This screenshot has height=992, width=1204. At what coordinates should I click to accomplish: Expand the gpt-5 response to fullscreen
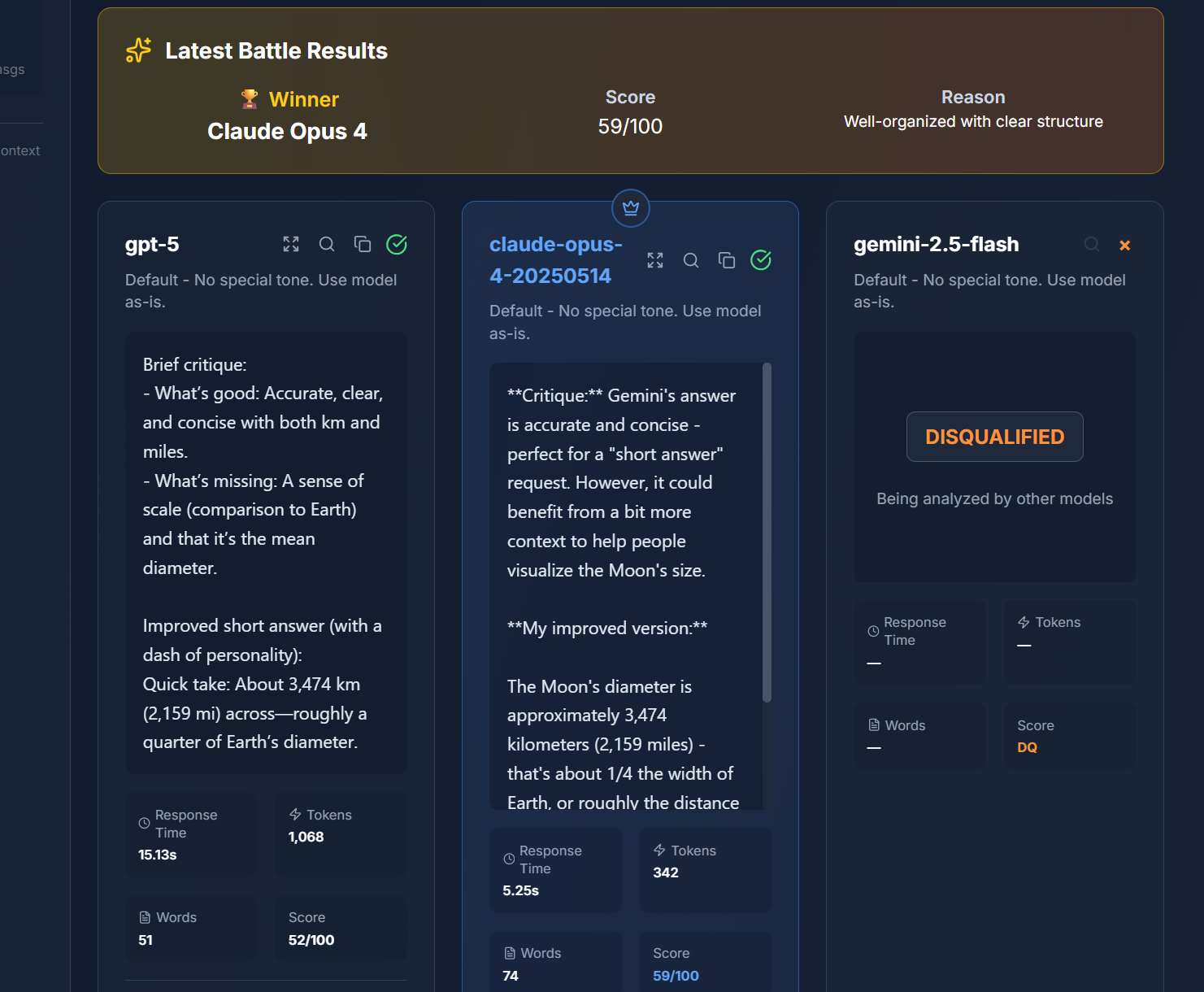(290, 244)
